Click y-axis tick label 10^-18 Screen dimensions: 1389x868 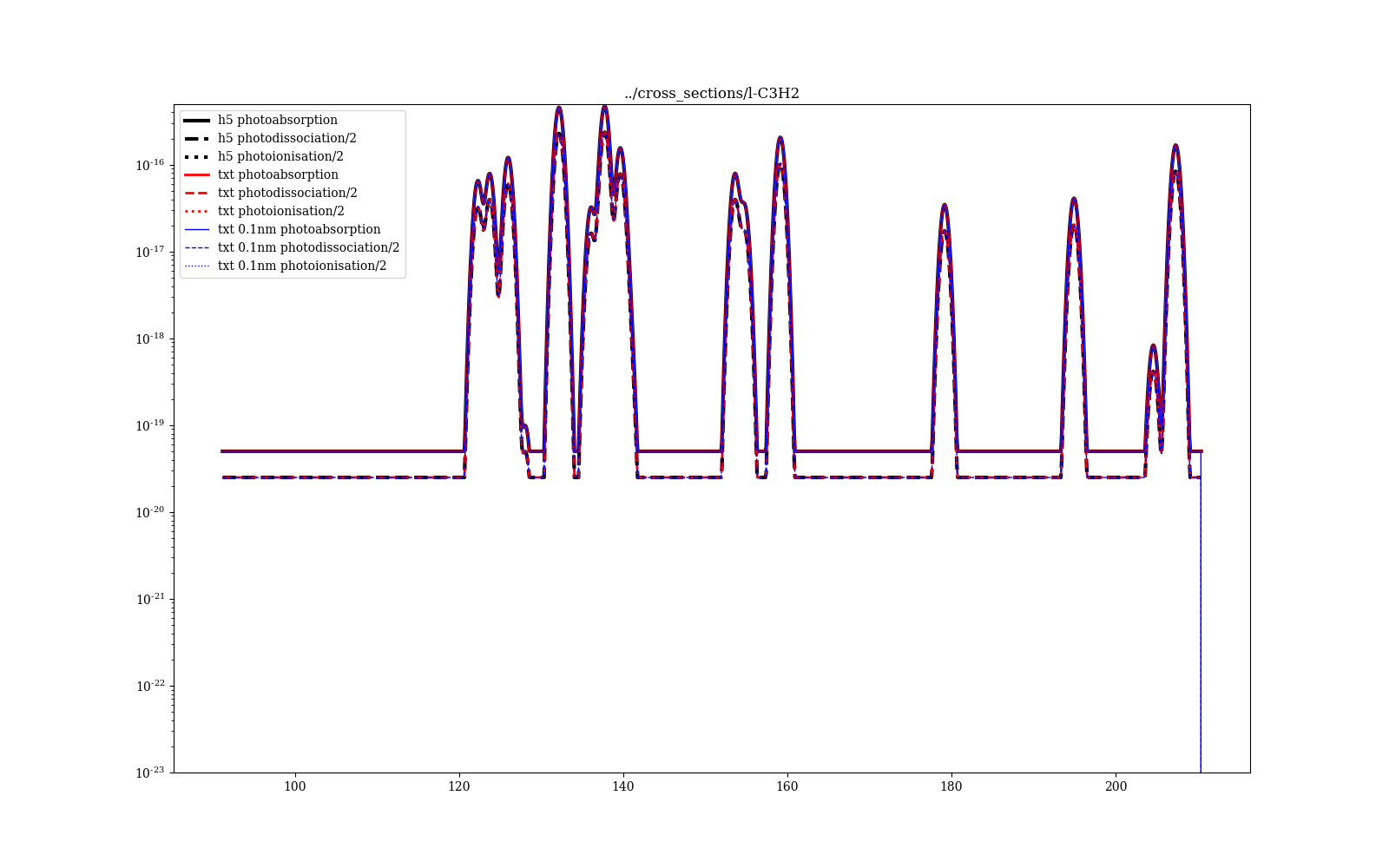(x=151, y=338)
